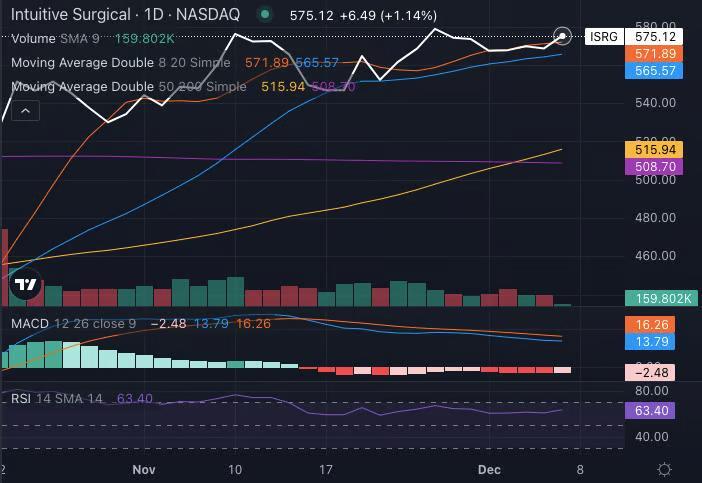The image size is (702, 483).
Task: Click the Dec label on the time axis
Action: (489, 468)
